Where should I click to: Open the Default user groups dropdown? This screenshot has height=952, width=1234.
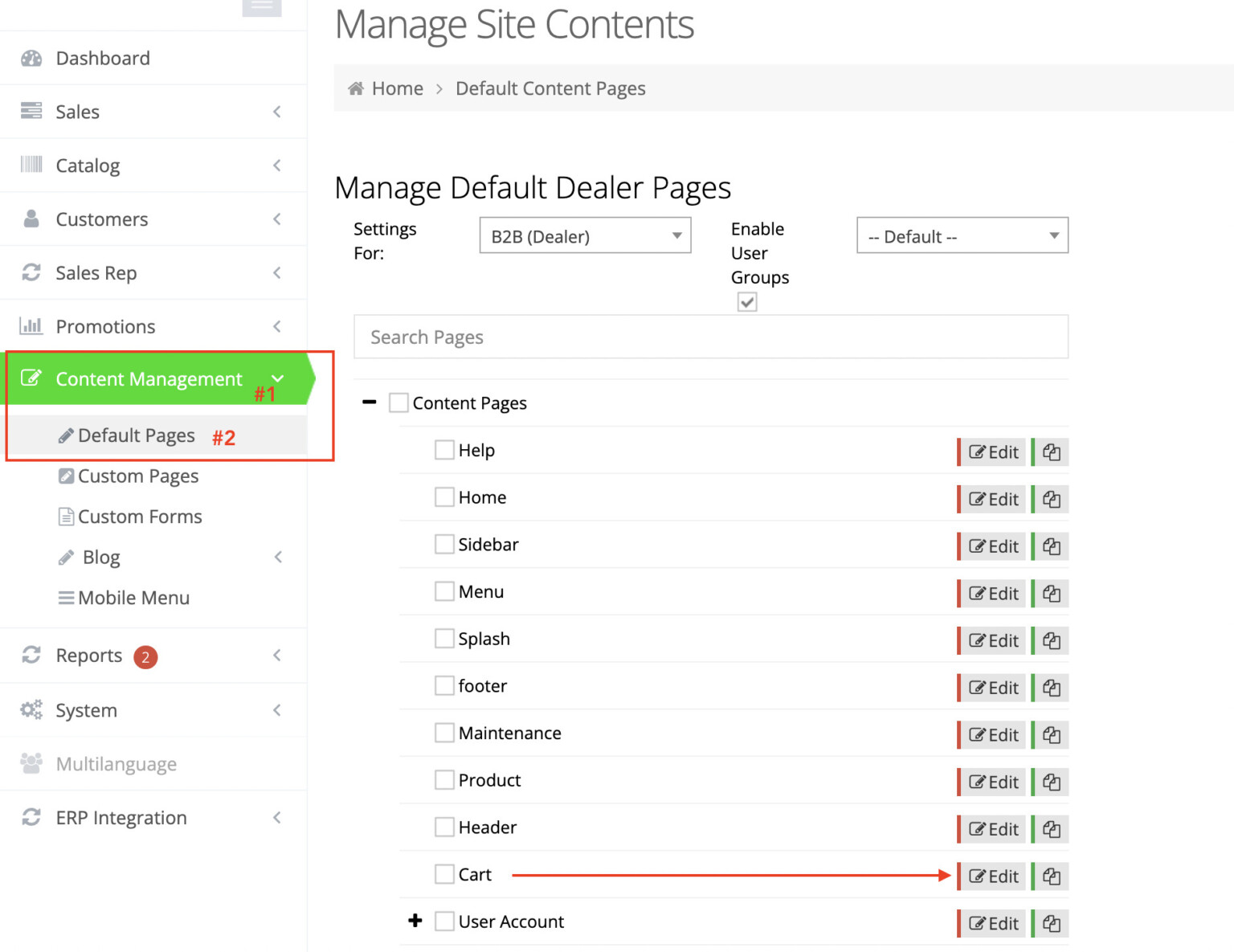tap(962, 235)
